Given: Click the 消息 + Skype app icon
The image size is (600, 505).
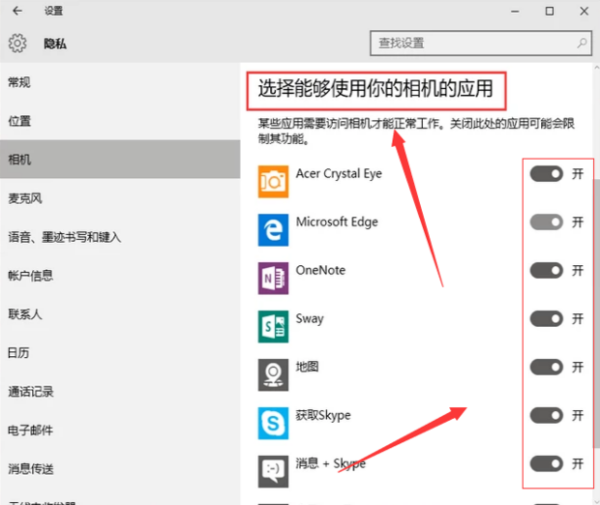Looking at the screenshot, I should click(x=273, y=470).
